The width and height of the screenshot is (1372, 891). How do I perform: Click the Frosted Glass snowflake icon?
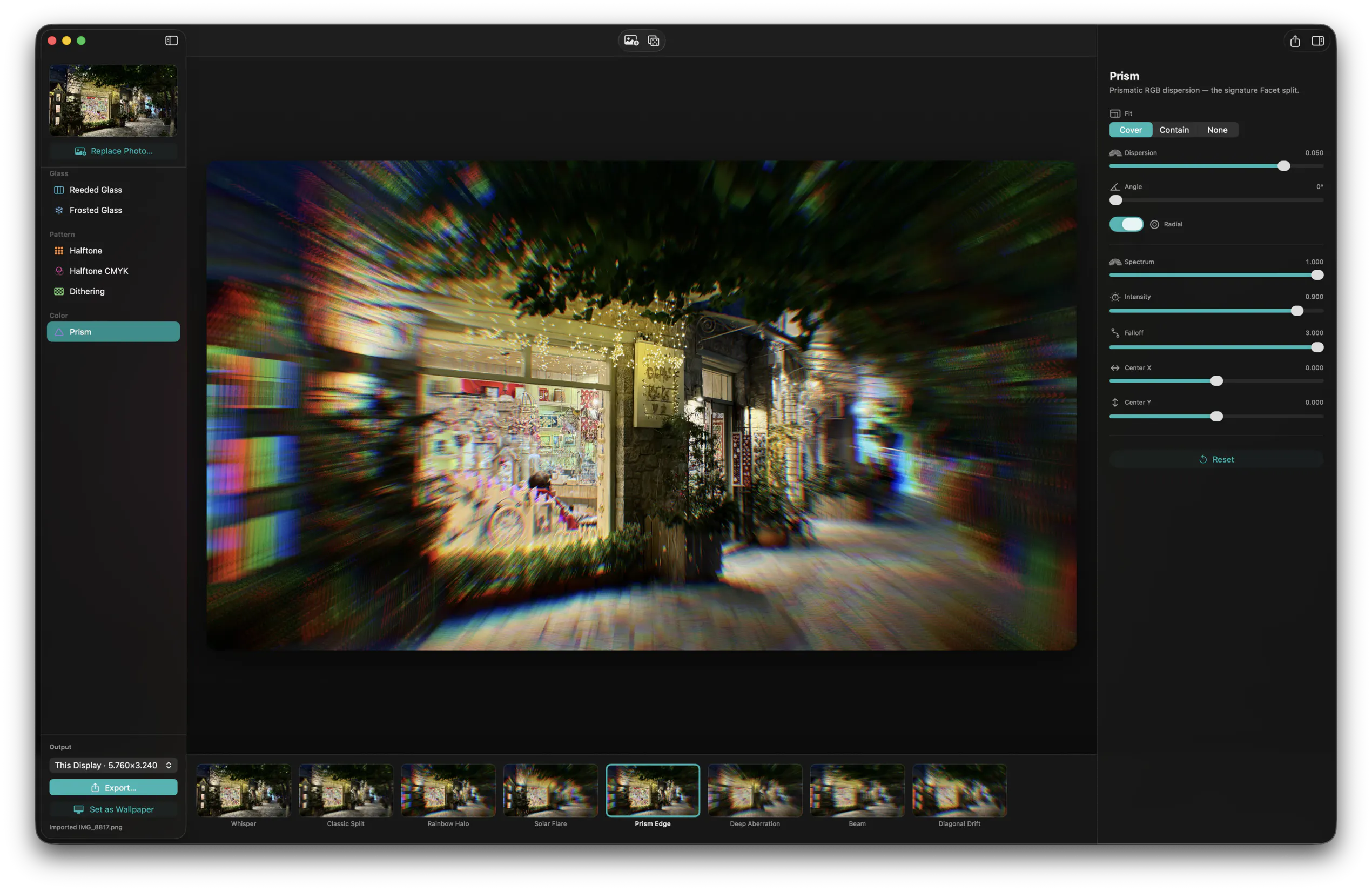59,210
